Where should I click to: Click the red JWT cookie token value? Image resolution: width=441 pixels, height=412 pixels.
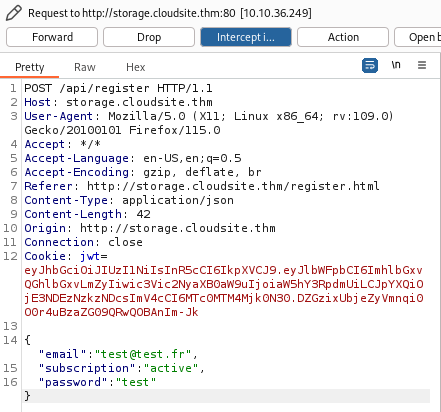coord(224,291)
